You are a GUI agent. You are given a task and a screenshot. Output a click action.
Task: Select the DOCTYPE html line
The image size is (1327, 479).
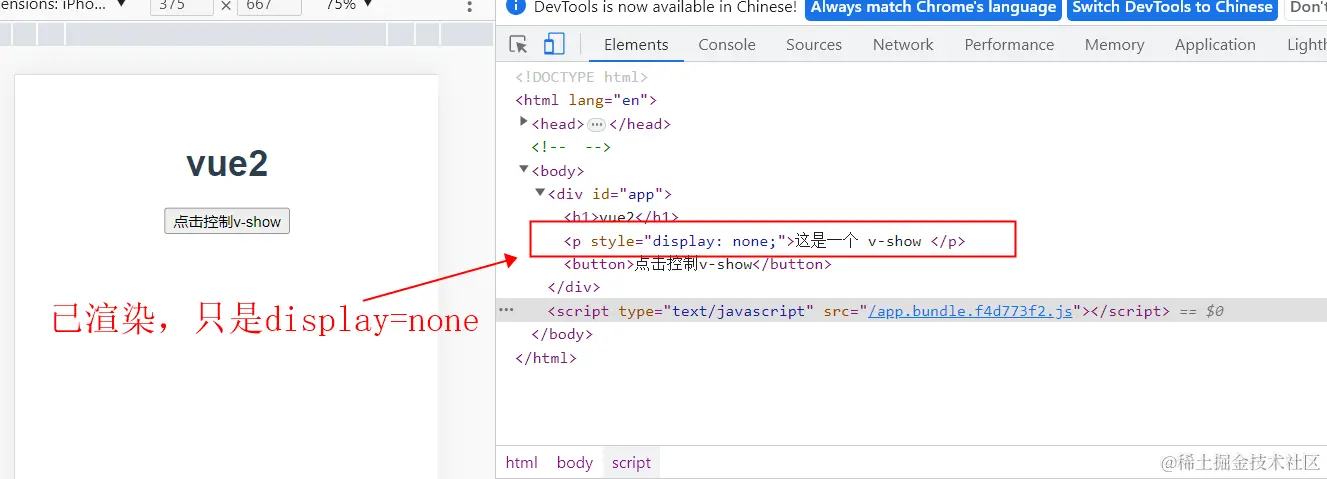coord(581,77)
